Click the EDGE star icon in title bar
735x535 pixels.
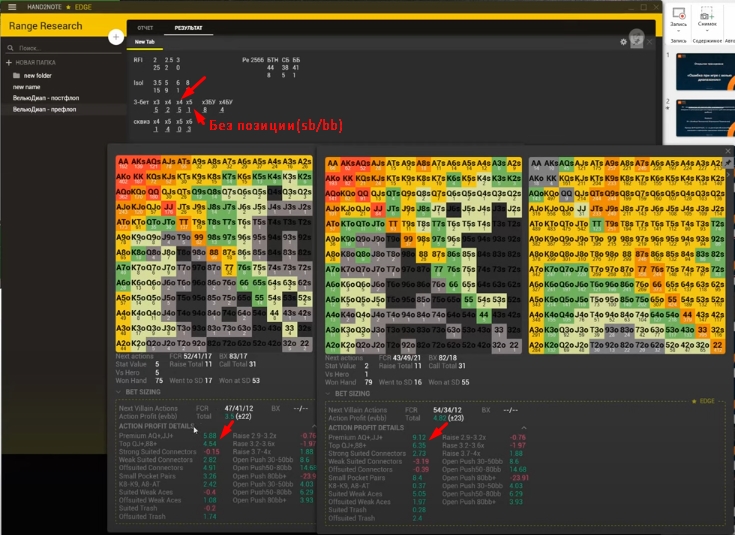click(68, 7)
